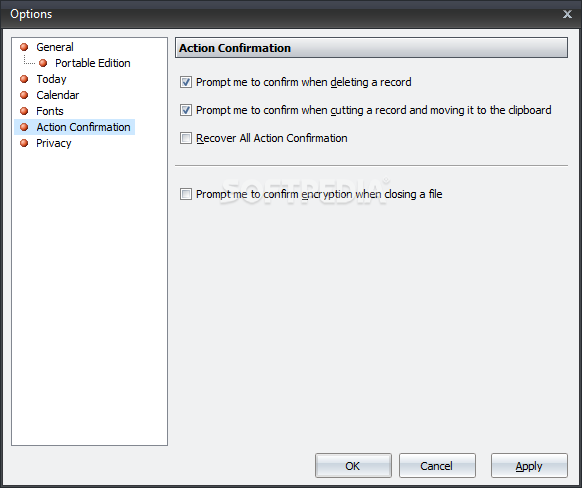The image size is (582, 488).
Task: Click the red bullet icon next to Today
Action: (24, 79)
